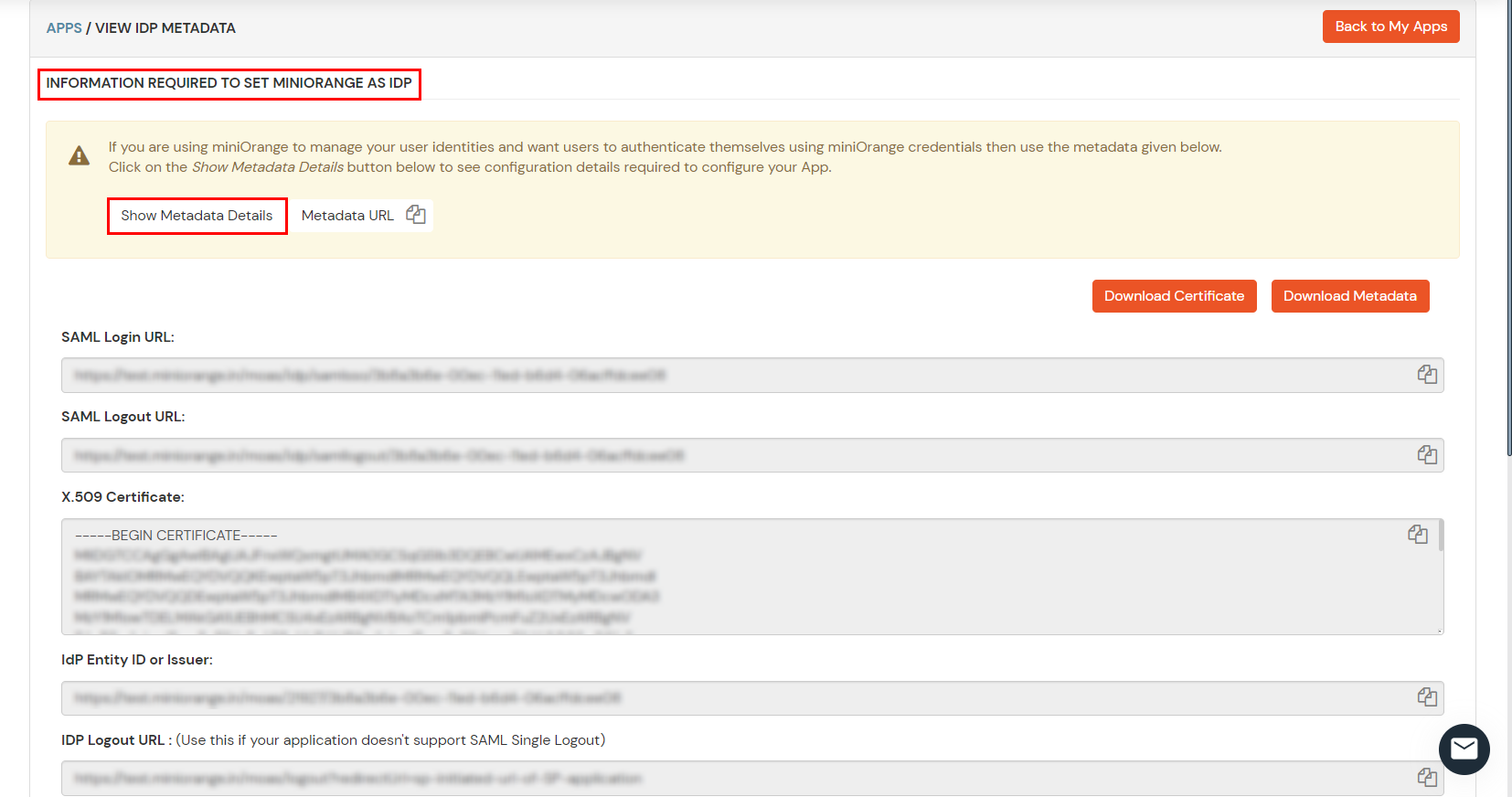This screenshot has height=797, width=1512.
Task: Click the SAML Logout URL label
Action: [123, 417]
